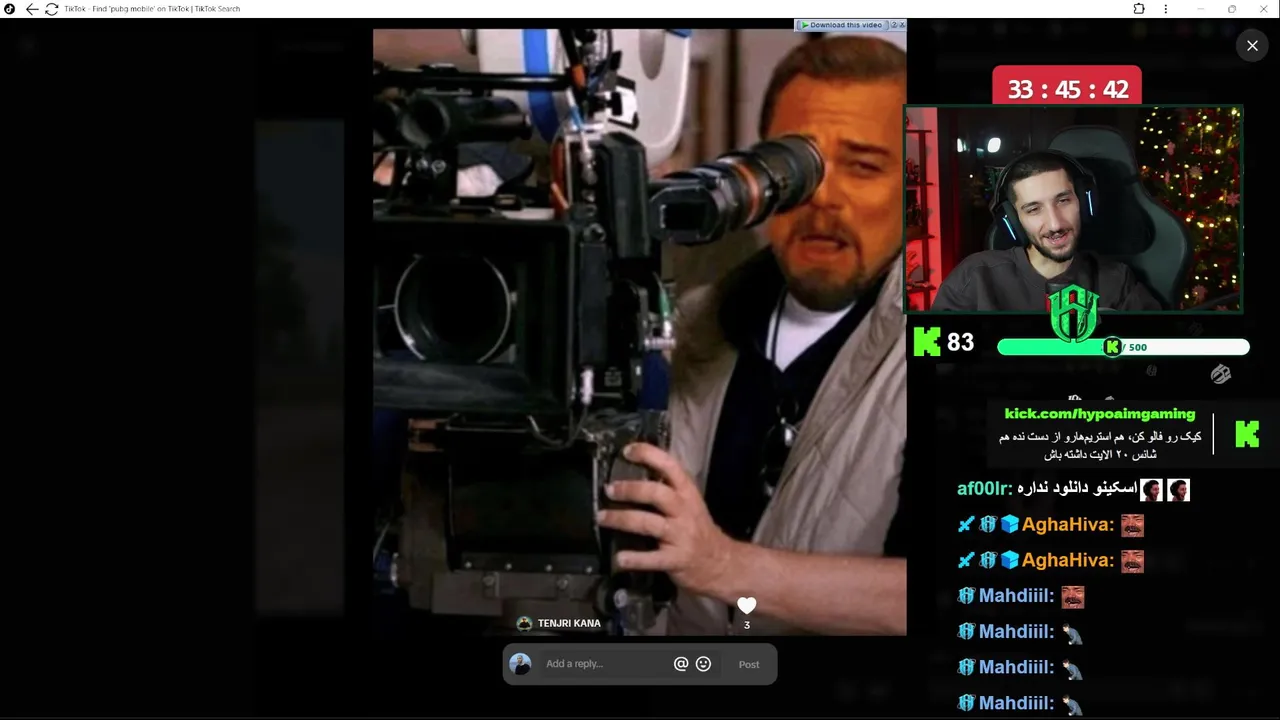The image size is (1280, 720).
Task: Open the three-dot window menu
Action: 1165,9
